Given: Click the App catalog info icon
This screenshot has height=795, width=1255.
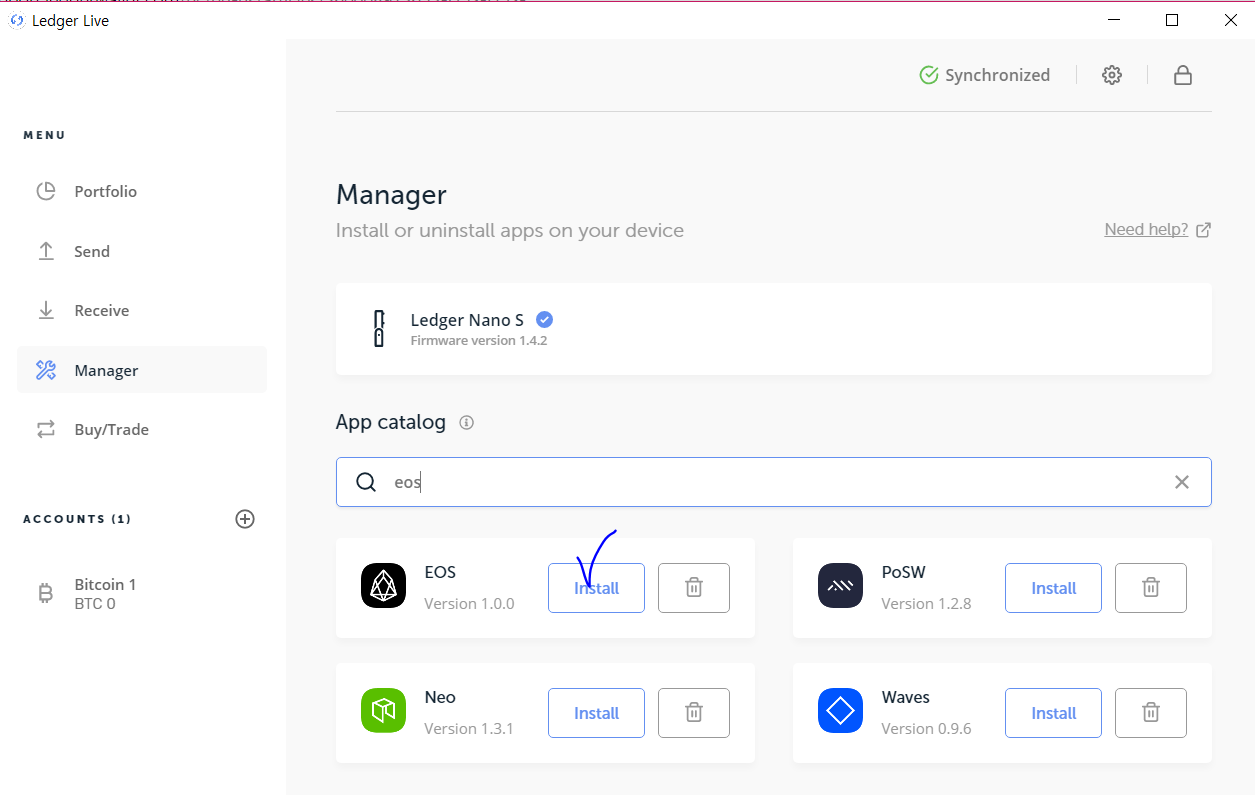Looking at the screenshot, I should (x=466, y=423).
